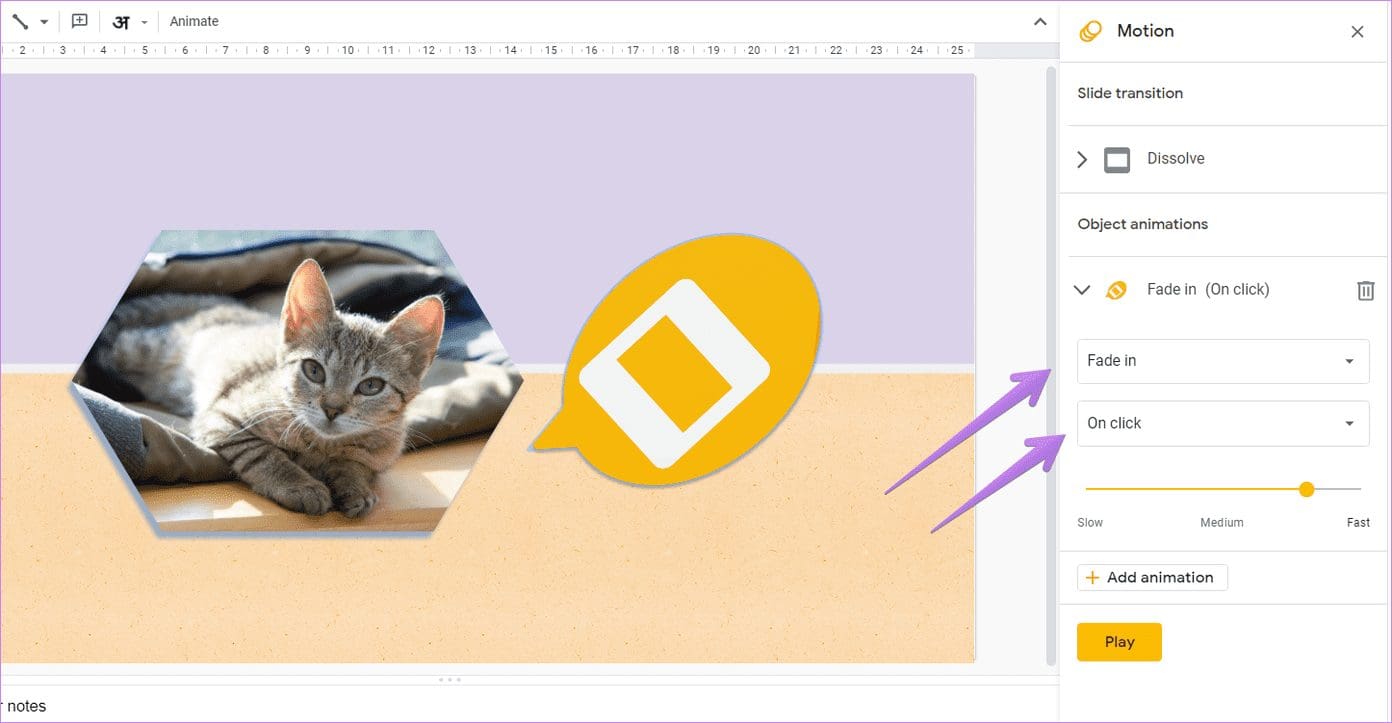Click the Motion panel icon
This screenshot has width=1392, height=723.
1090,31
